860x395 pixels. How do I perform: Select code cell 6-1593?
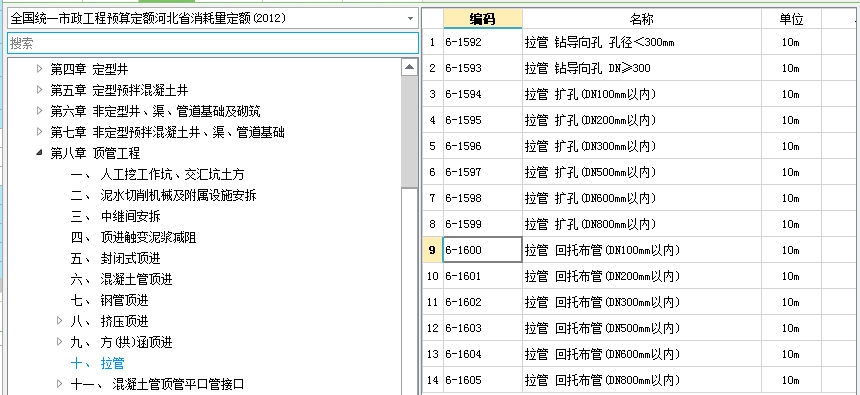483,68
